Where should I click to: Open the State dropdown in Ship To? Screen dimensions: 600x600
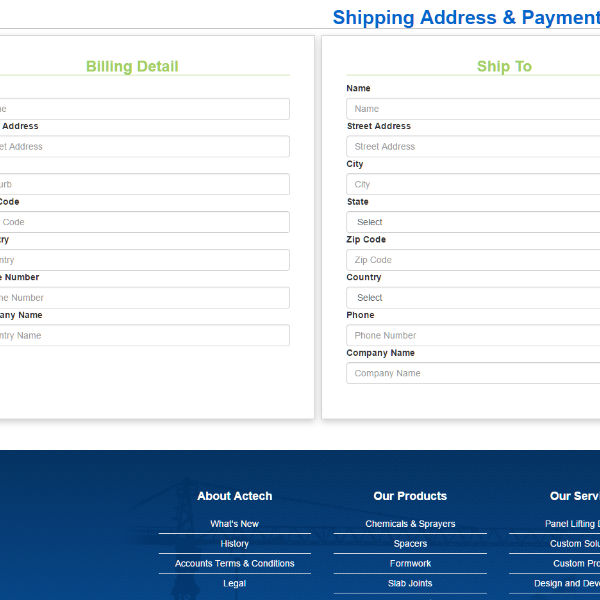coord(472,222)
